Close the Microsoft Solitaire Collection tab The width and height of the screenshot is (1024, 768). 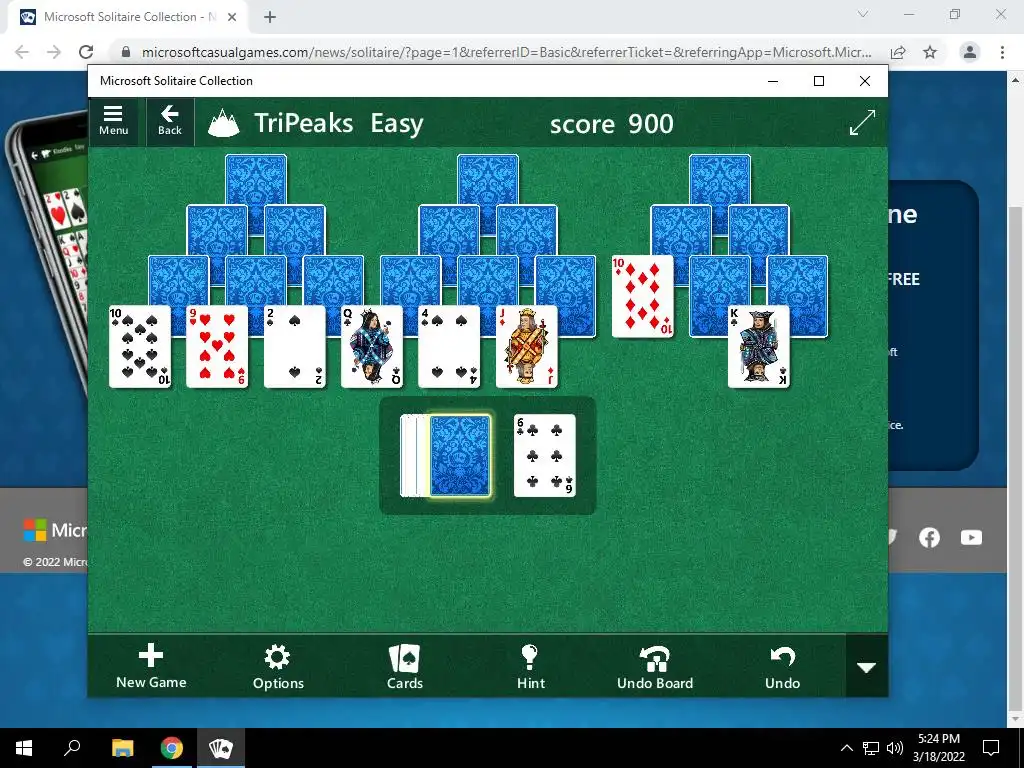pyautogui.click(x=232, y=17)
